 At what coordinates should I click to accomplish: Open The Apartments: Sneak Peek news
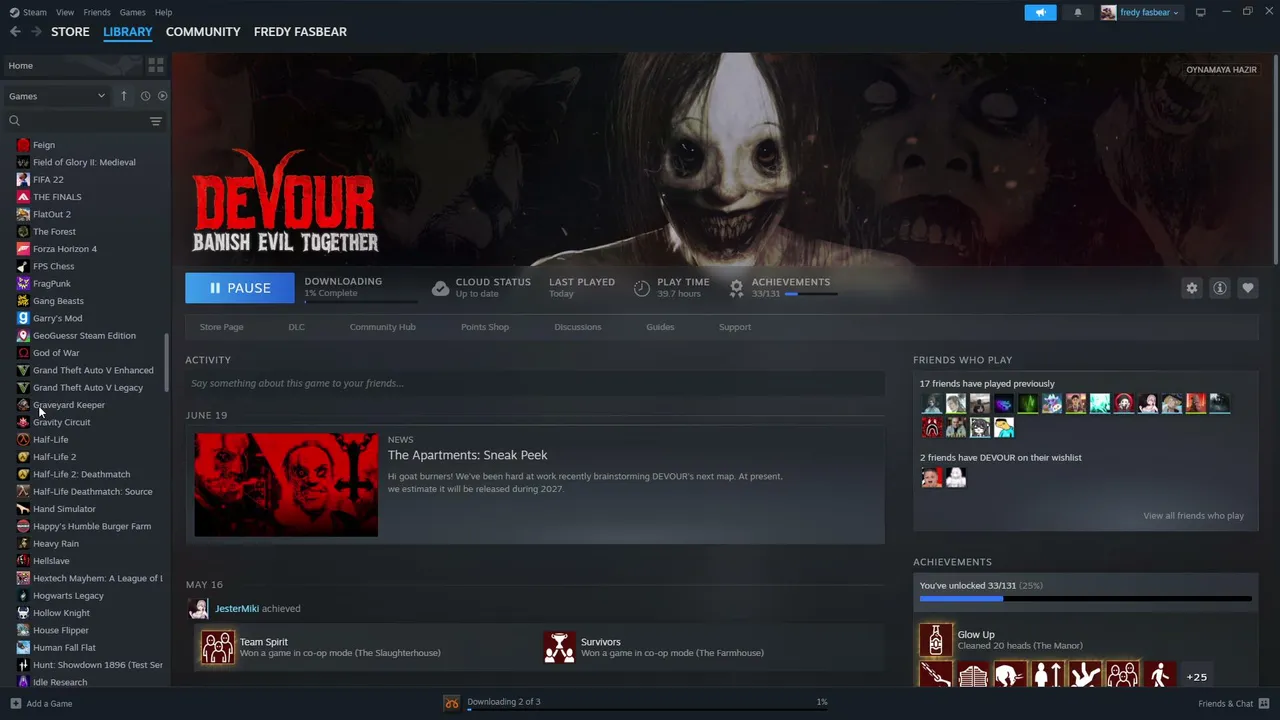click(467, 455)
